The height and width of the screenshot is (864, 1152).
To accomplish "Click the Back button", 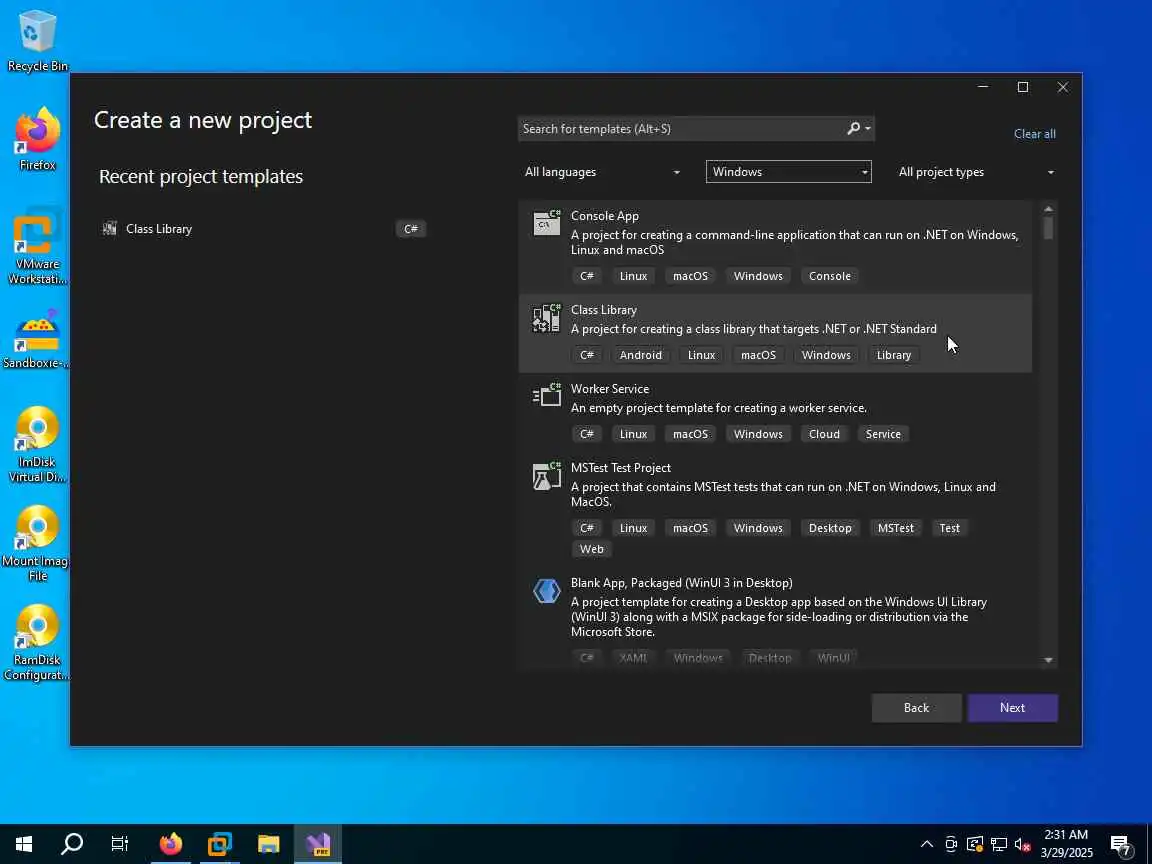I will (x=916, y=708).
